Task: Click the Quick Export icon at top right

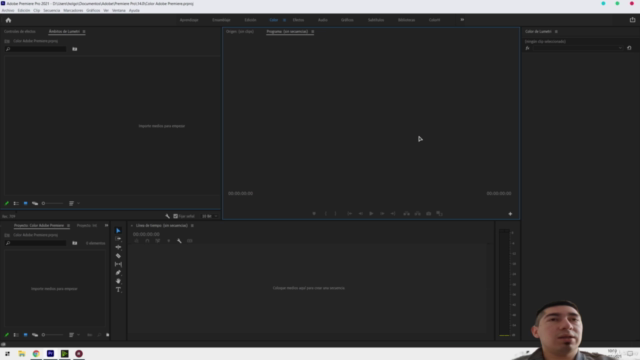Action: pos(632,20)
